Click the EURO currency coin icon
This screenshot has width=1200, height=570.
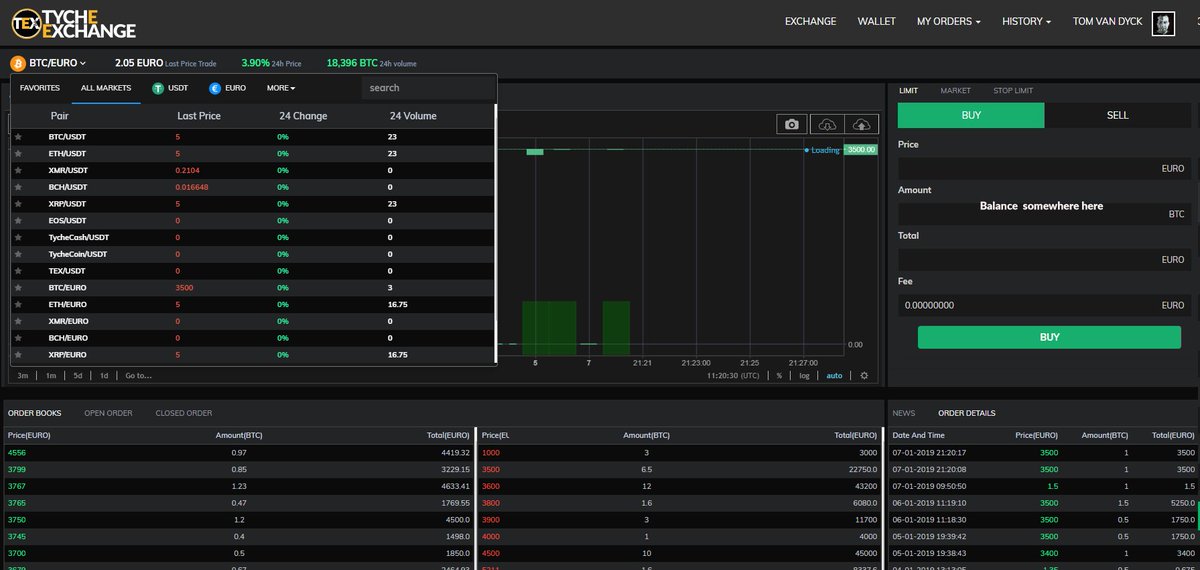click(x=215, y=88)
